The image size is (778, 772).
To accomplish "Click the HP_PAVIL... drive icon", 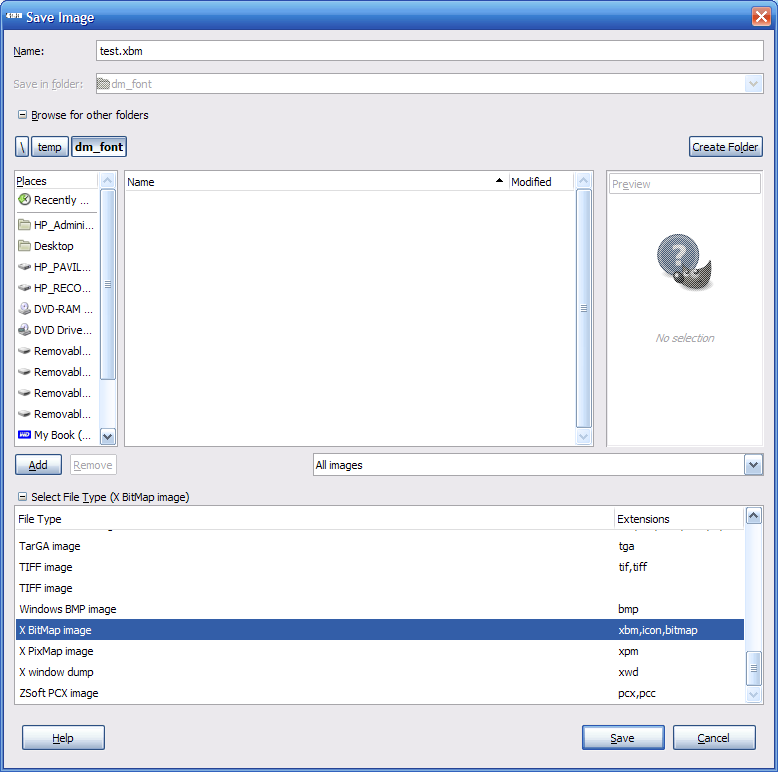I will (x=24, y=267).
